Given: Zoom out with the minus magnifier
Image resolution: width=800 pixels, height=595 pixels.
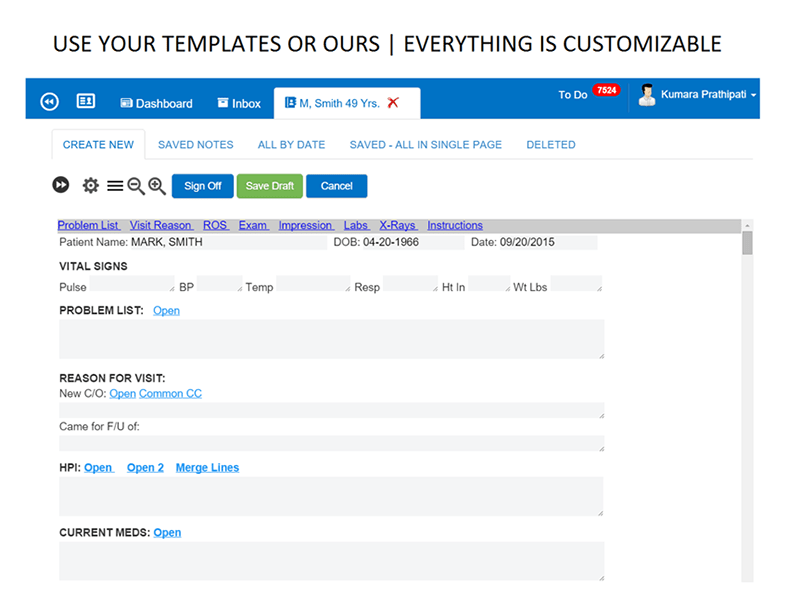Looking at the screenshot, I should (x=136, y=186).
